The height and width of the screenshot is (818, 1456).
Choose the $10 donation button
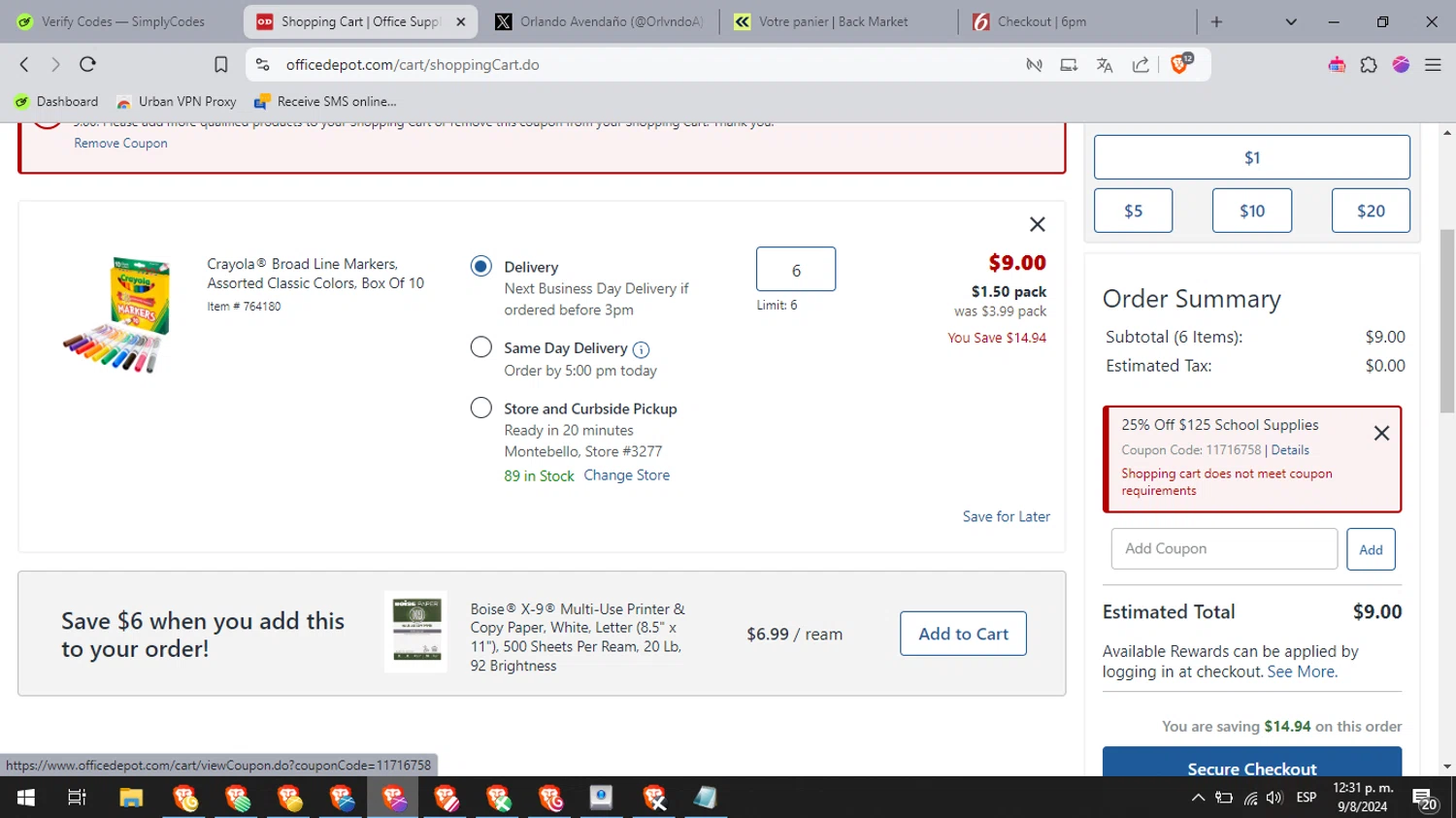1251,211
